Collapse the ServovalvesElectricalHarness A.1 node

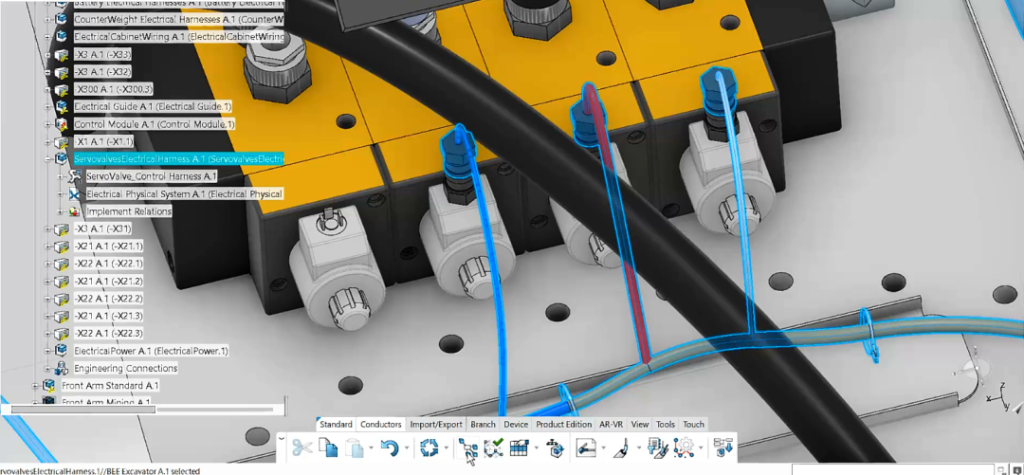click(x=48, y=159)
